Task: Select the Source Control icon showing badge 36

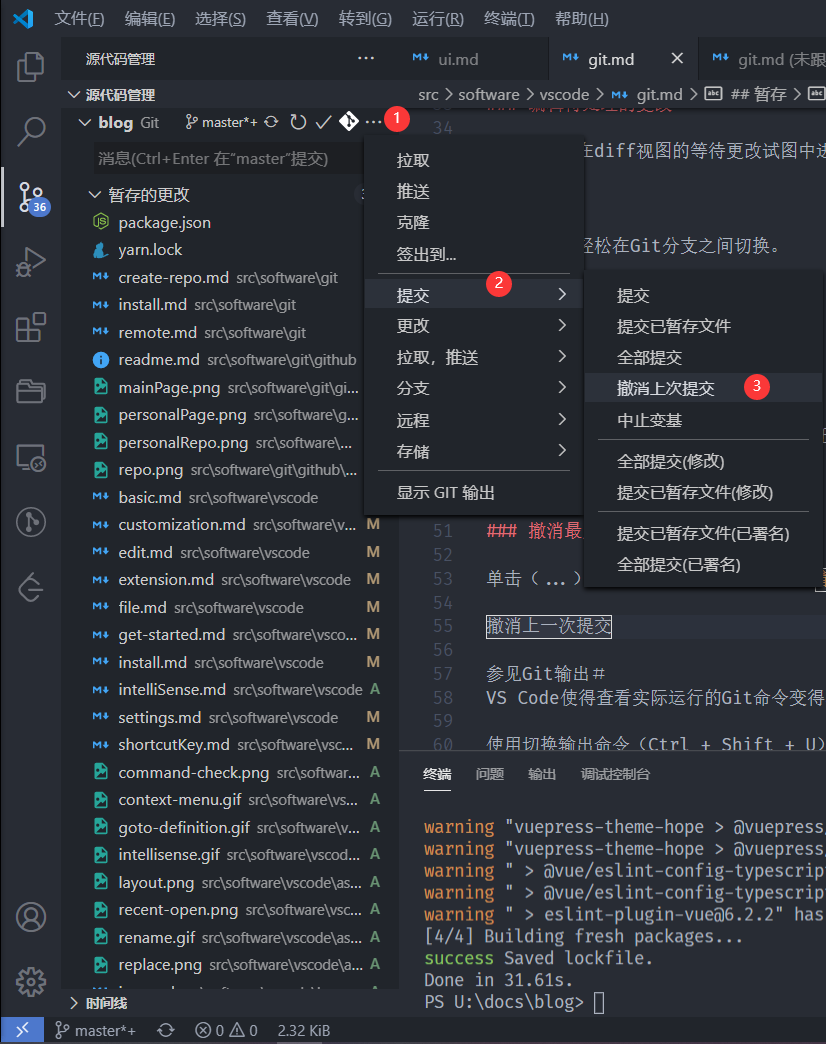Action: (30, 197)
